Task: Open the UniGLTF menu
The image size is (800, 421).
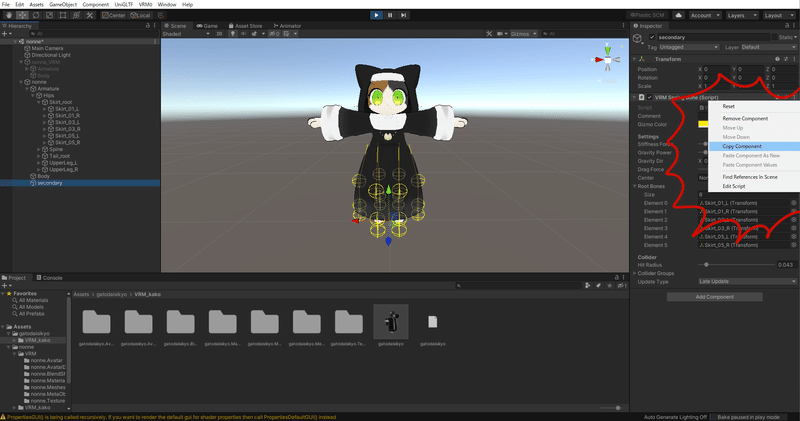Action: [x=123, y=4]
